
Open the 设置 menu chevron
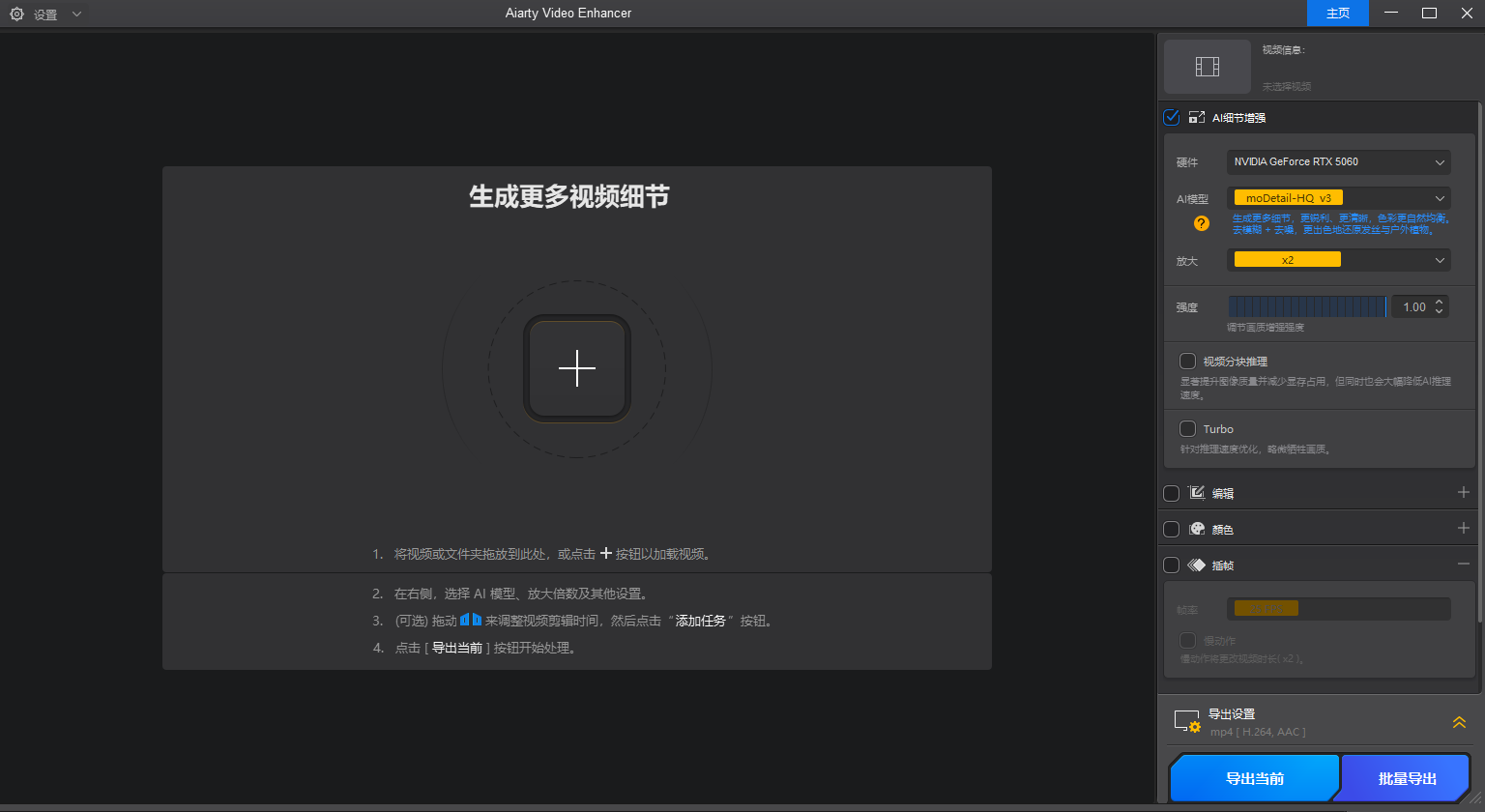point(75,14)
